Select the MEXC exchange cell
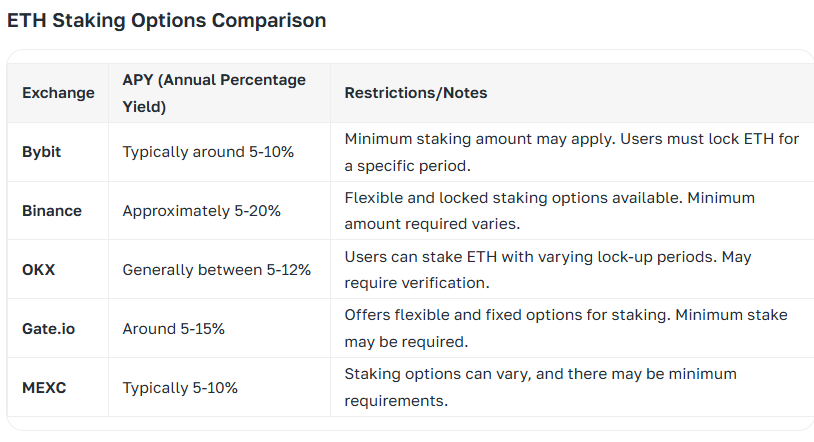 44,387
